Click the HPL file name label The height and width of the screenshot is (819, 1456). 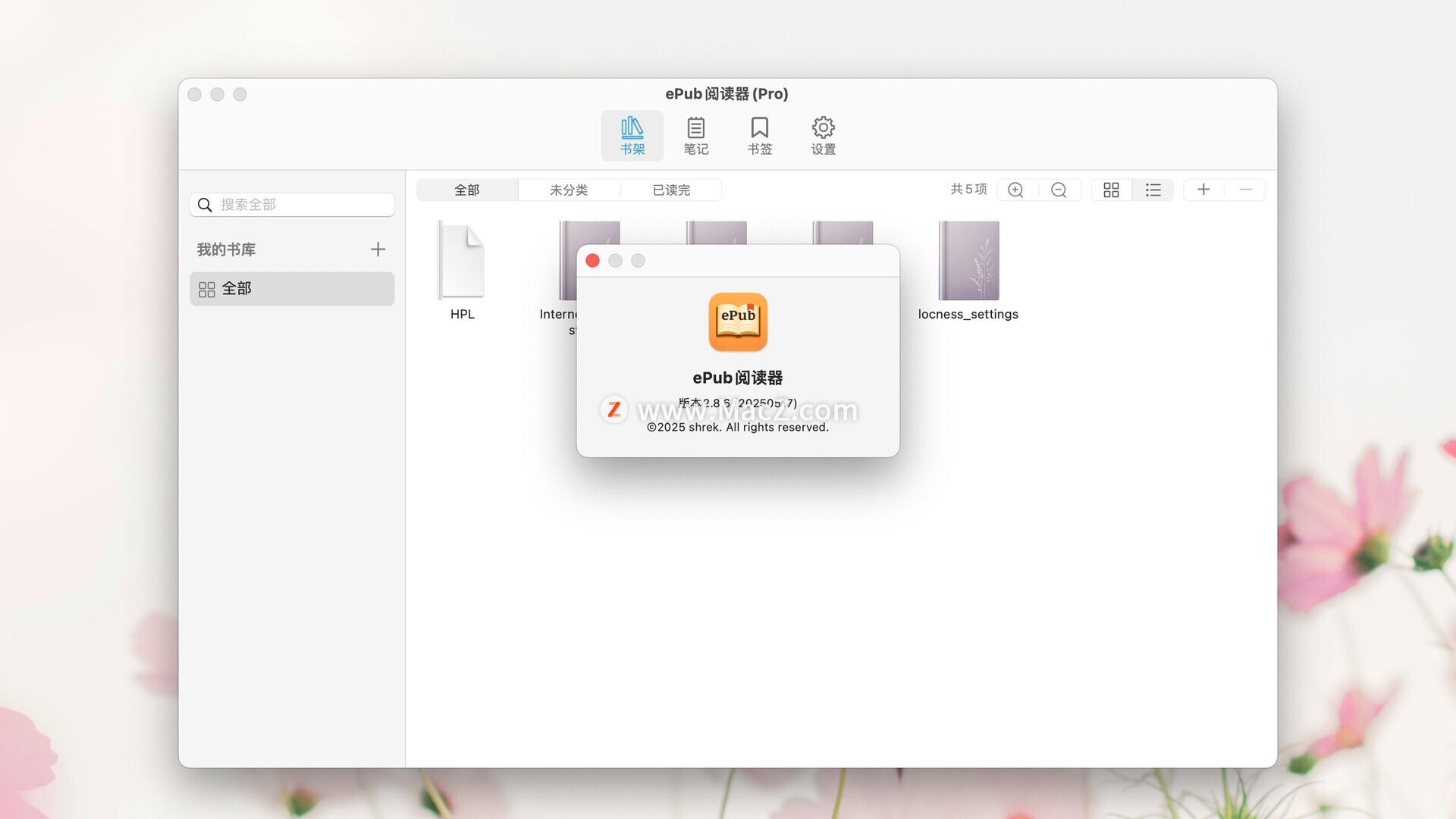[463, 314]
